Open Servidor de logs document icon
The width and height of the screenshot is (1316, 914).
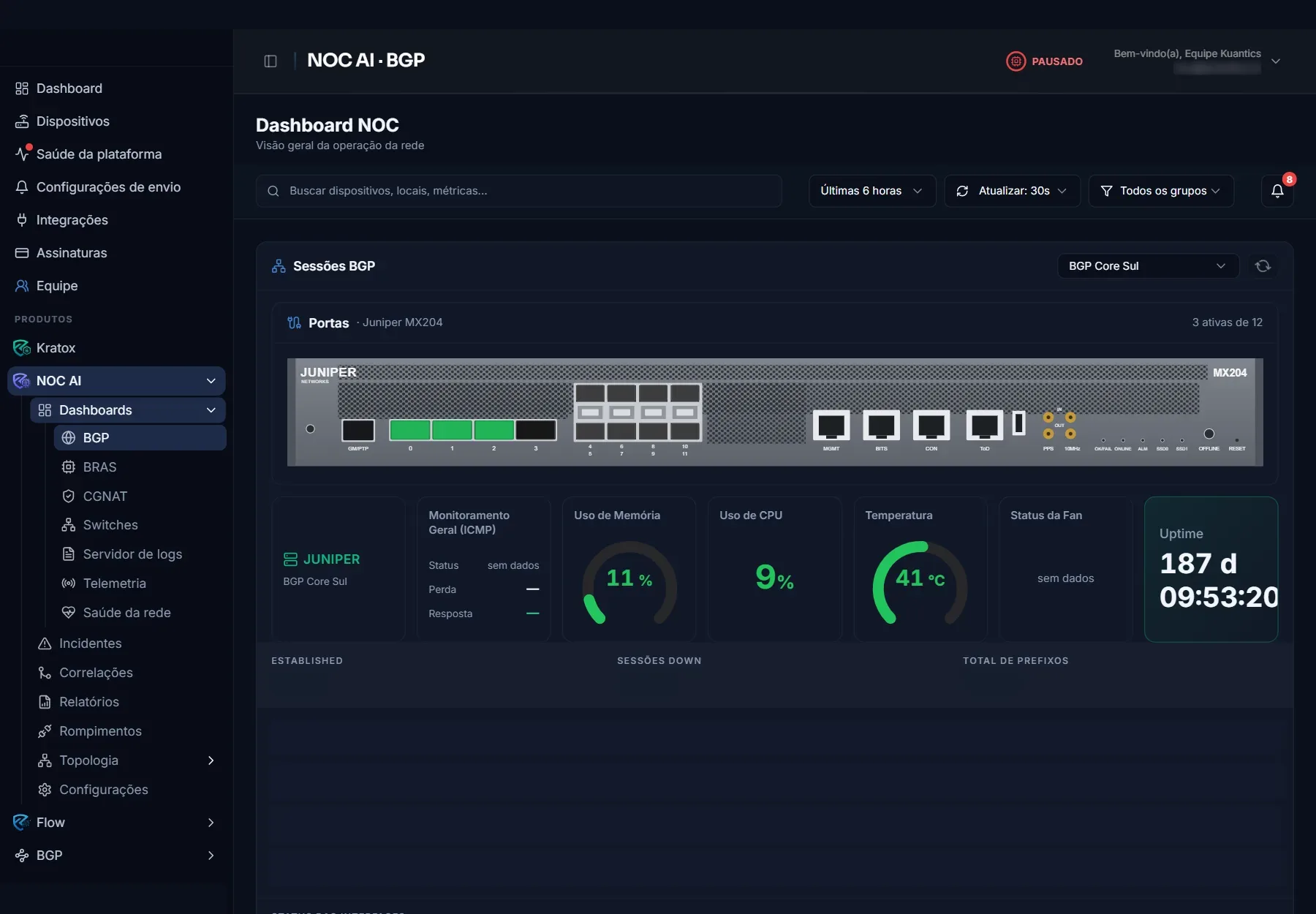pyautogui.click(x=69, y=554)
